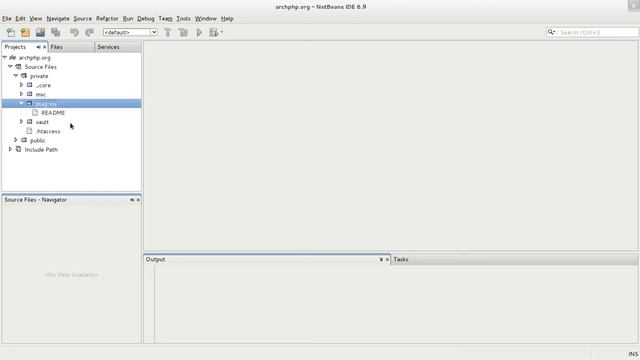Open the Tools menu
Viewport: 640px width, 360px height.
point(183,18)
